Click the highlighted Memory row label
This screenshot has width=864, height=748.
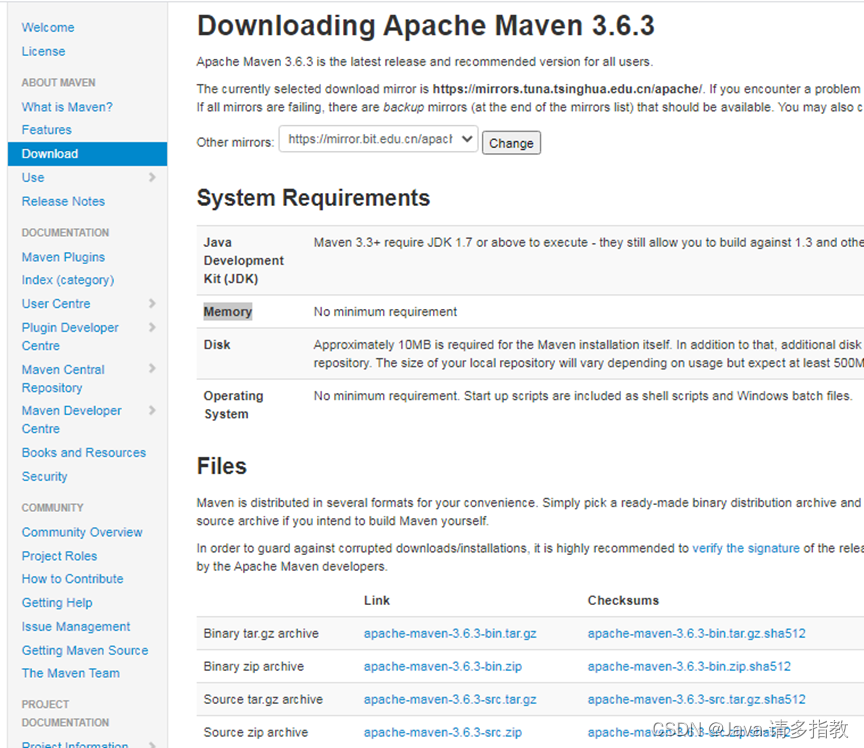coord(228,311)
